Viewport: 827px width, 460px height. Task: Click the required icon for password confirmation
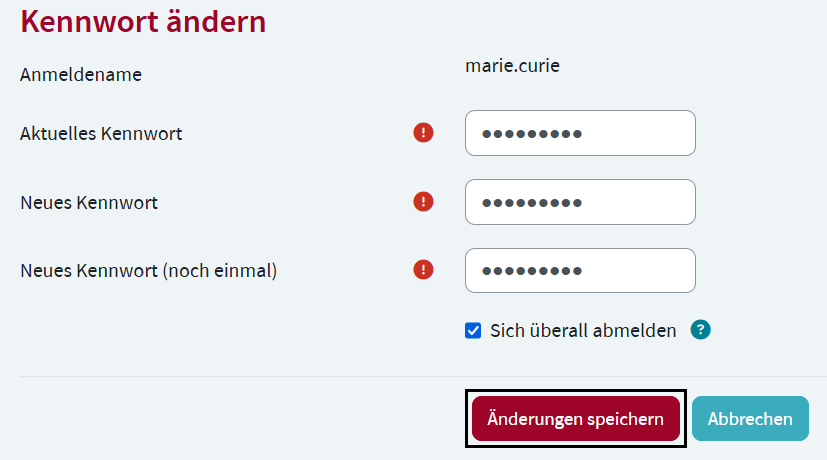tap(424, 270)
